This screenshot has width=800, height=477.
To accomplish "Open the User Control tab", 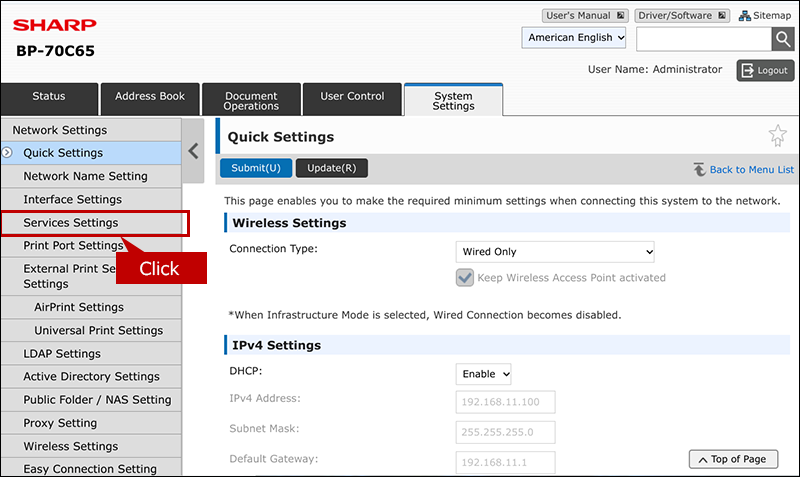I will pos(352,99).
